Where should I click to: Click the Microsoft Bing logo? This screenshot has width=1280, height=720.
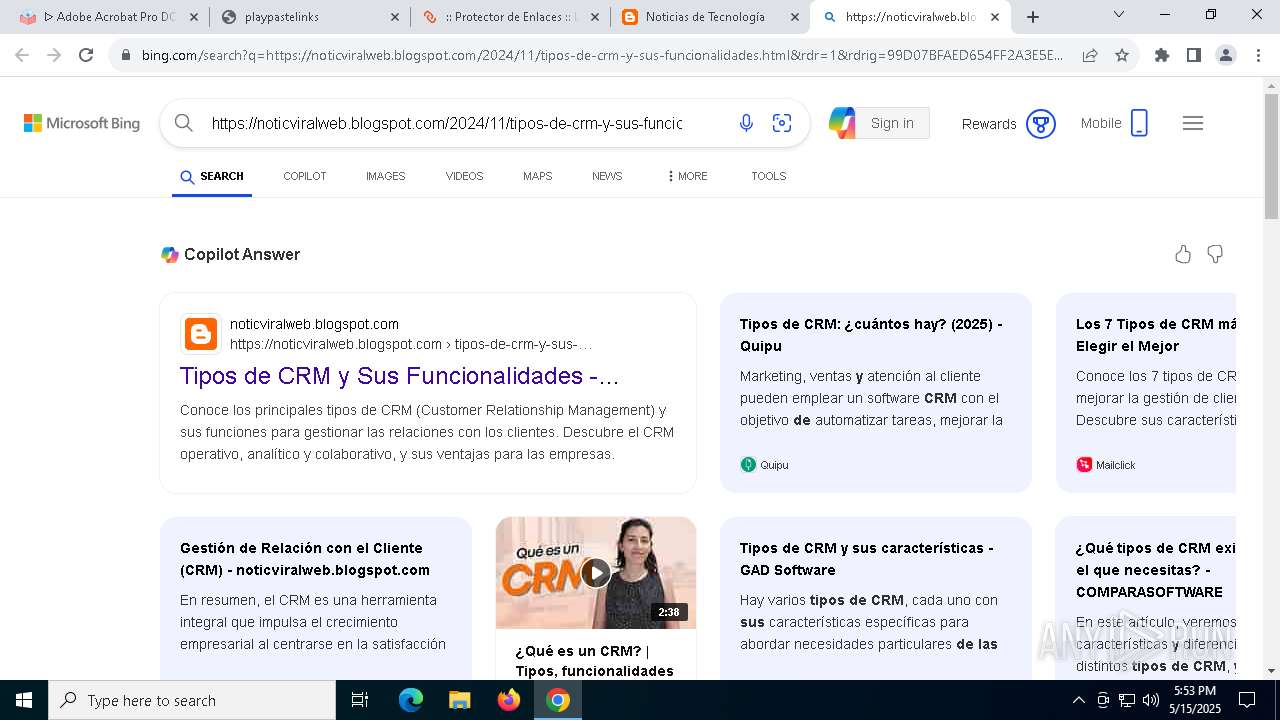[x=82, y=123]
